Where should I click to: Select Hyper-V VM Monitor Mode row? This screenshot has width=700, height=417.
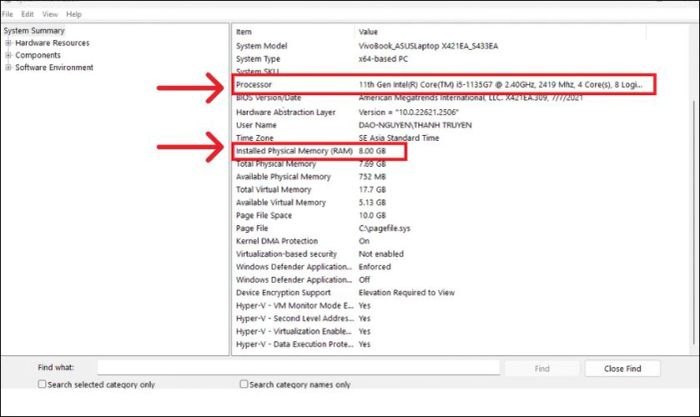[440, 306]
